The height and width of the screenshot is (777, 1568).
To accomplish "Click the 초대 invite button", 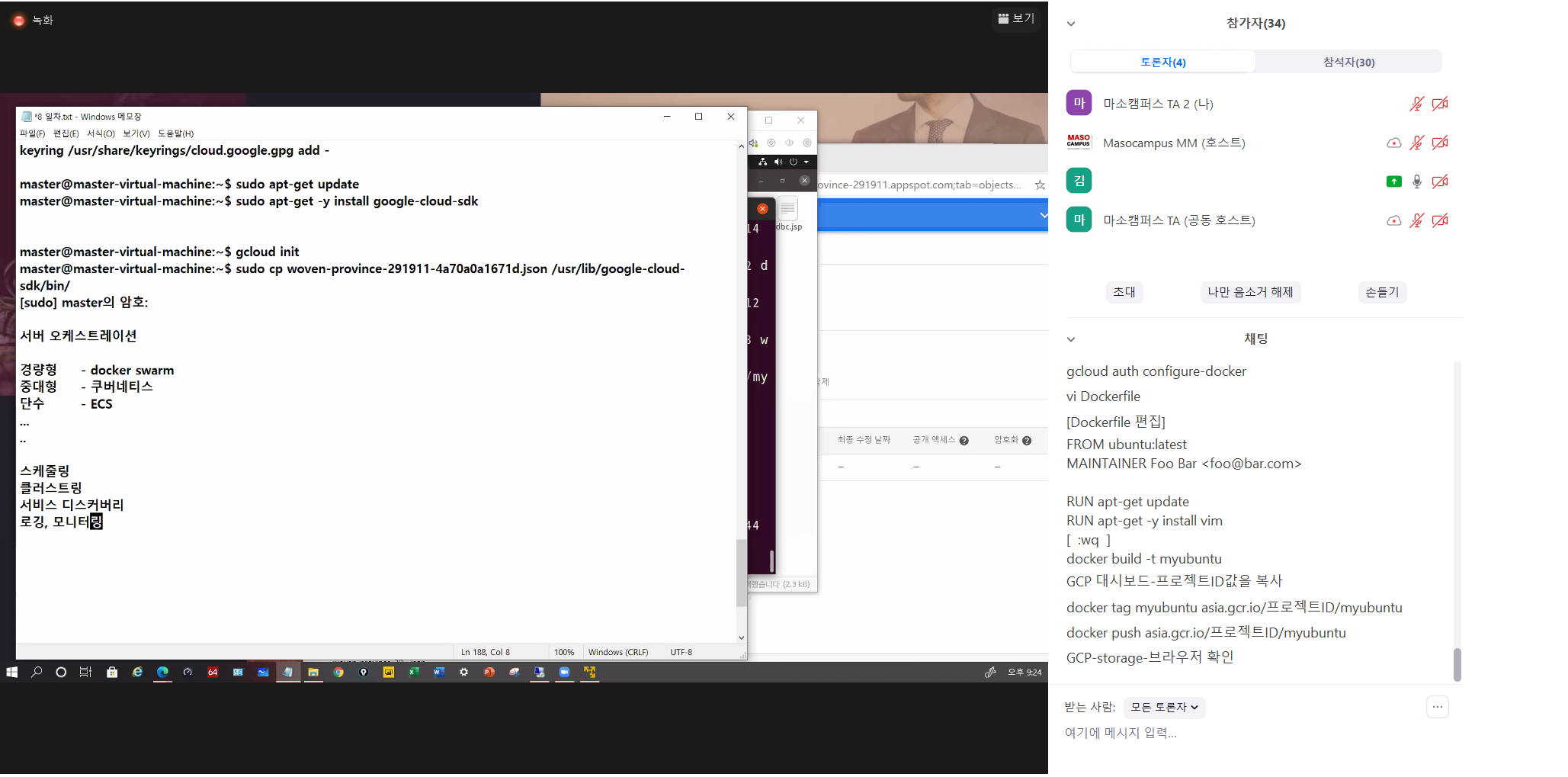I will click(1124, 292).
